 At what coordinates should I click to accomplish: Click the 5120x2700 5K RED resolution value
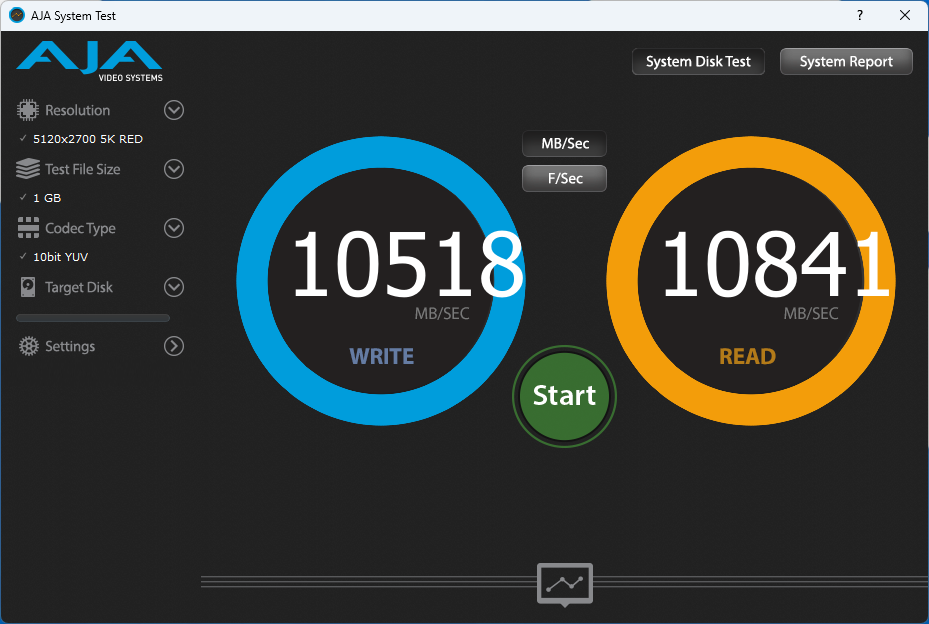[x=88, y=139]
